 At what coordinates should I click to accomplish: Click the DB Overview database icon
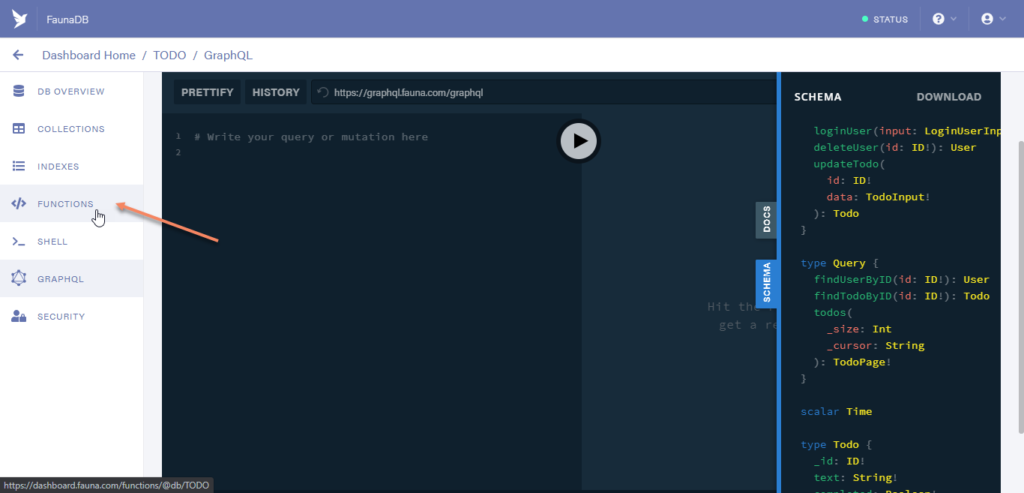coord(19,91)
